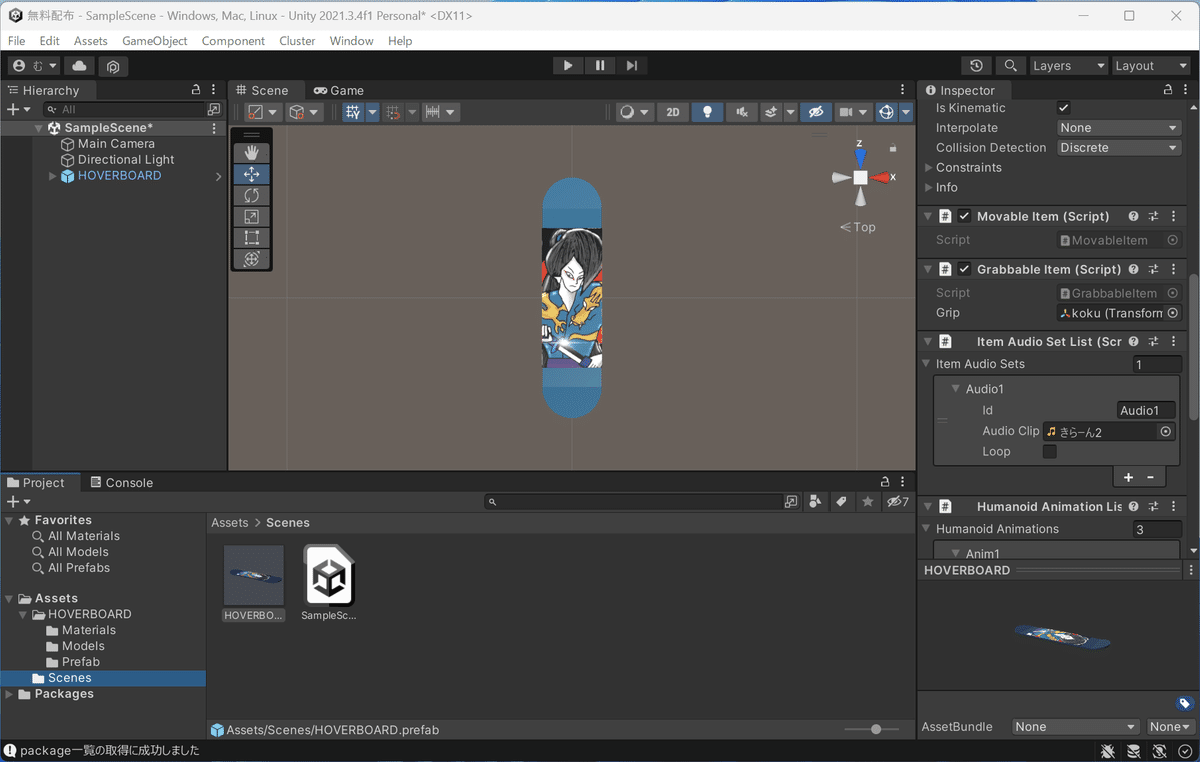Click the Audio1 Id text field
Viewport: 1200px width, 762px height.
(x=1147, y=411)
